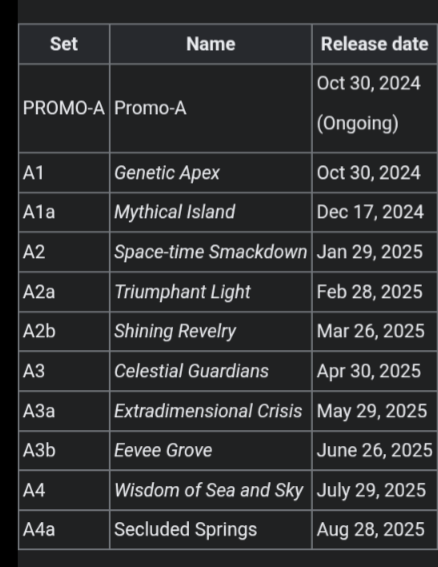Select the PROMO-A set code cell
The height and width of the screenshot is (567, 438).
[64, 108]
